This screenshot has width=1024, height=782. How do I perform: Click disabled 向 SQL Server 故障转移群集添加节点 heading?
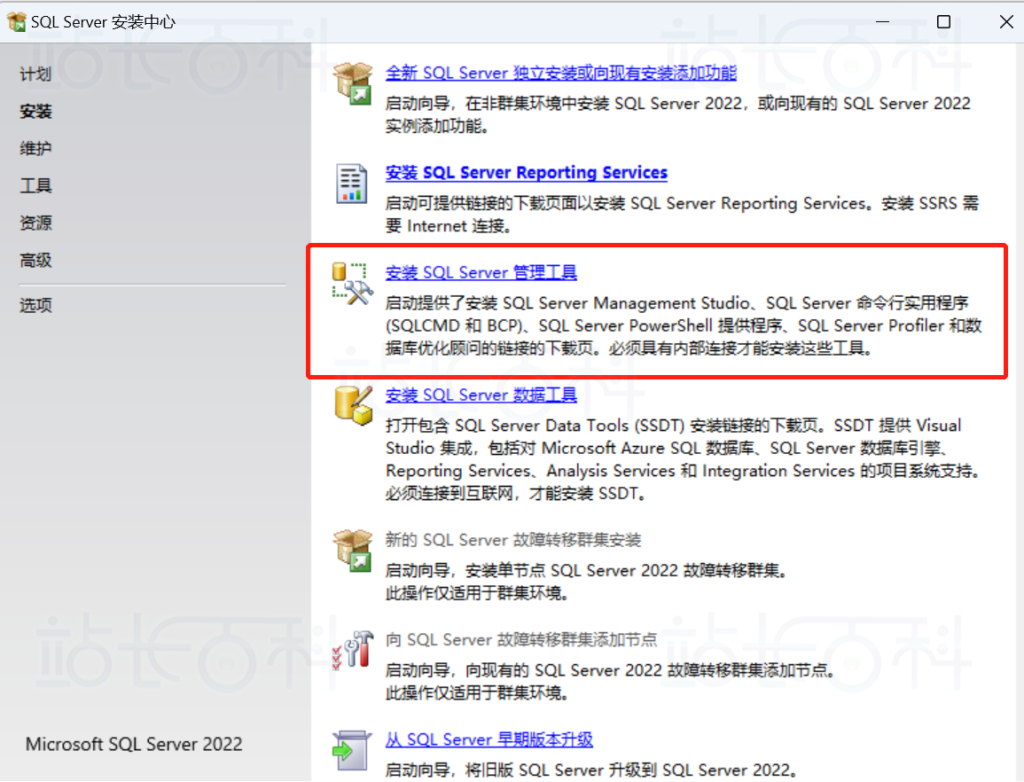pyautogui.click(x=521, y=640)
